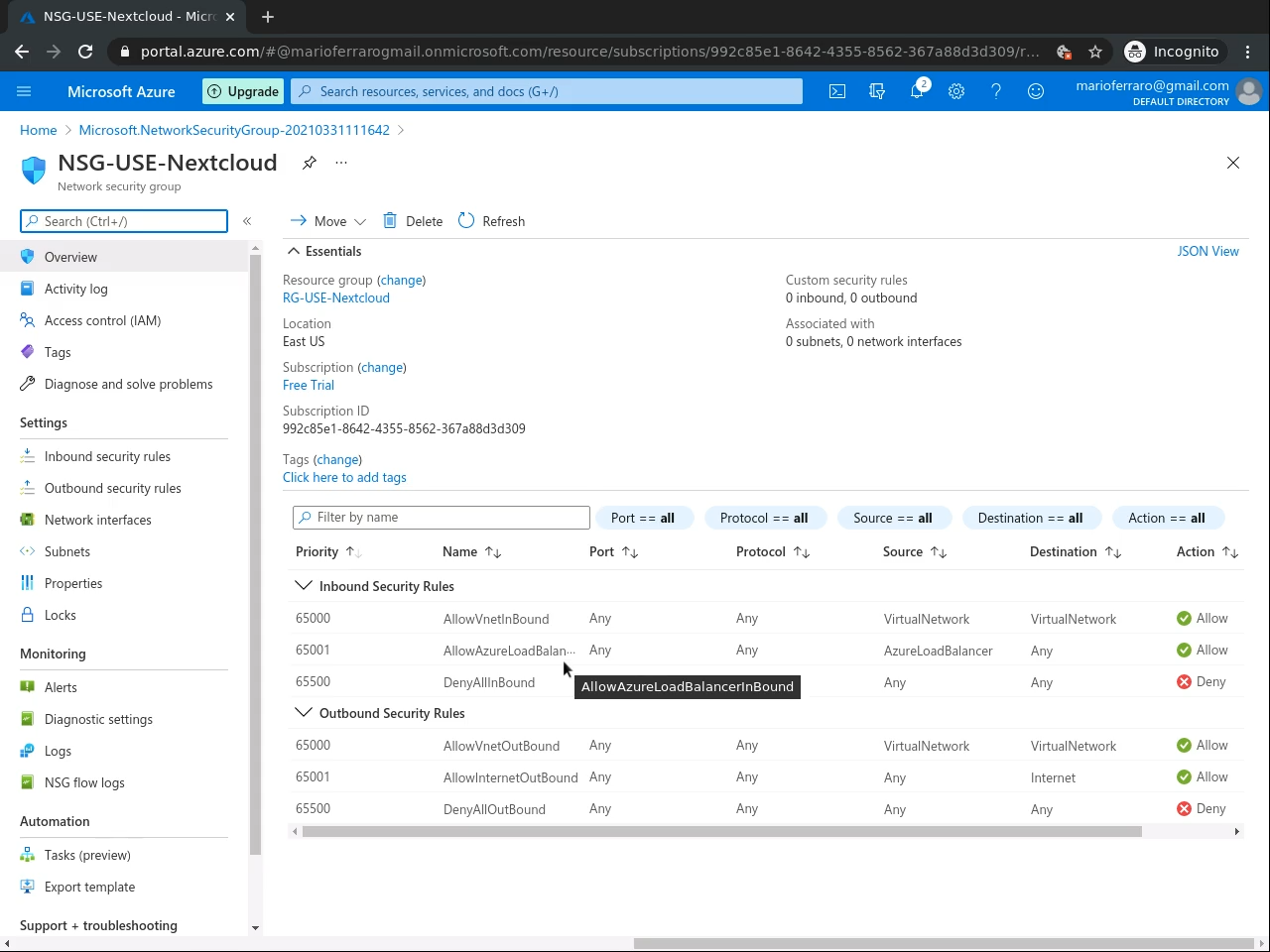Open the Destination == all filter
1270x952 pixels.
point(1030,518)
